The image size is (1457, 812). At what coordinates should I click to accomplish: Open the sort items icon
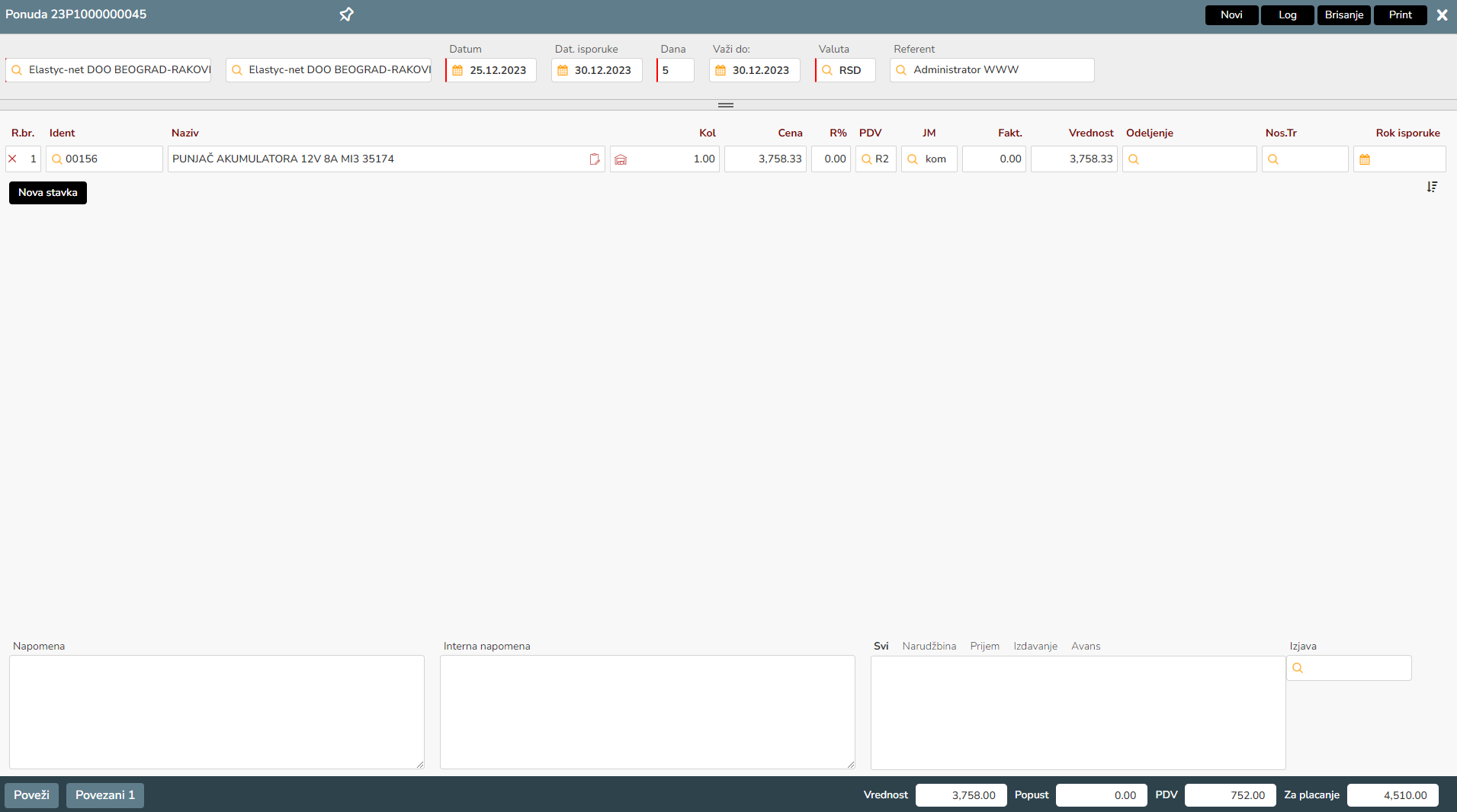point(1432,187)
